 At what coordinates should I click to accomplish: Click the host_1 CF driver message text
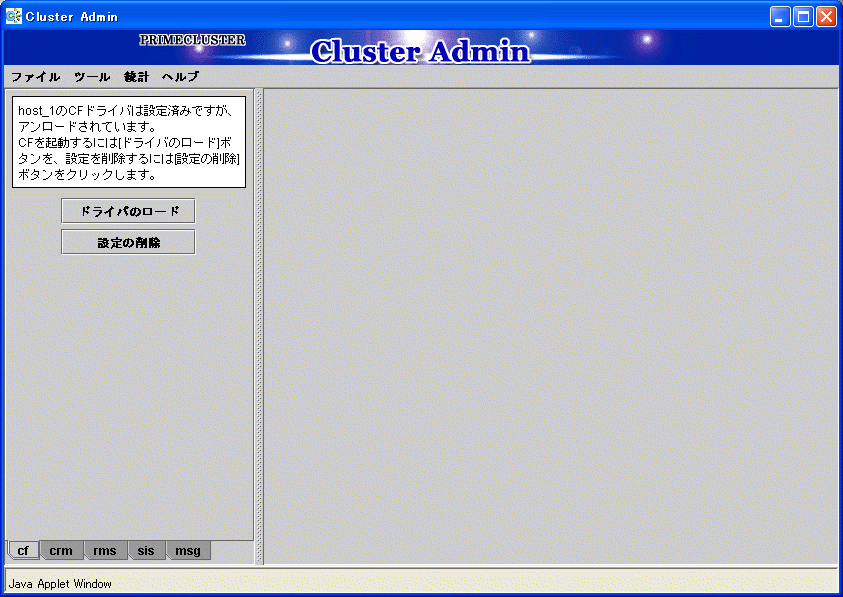pyautogui.click(x=128, y=142)
